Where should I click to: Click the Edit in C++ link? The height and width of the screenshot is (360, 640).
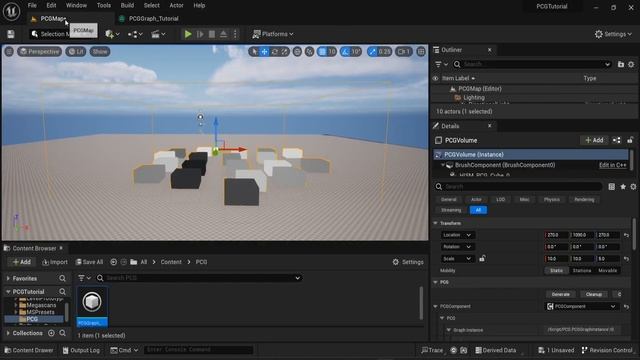(x=613, y=165)
